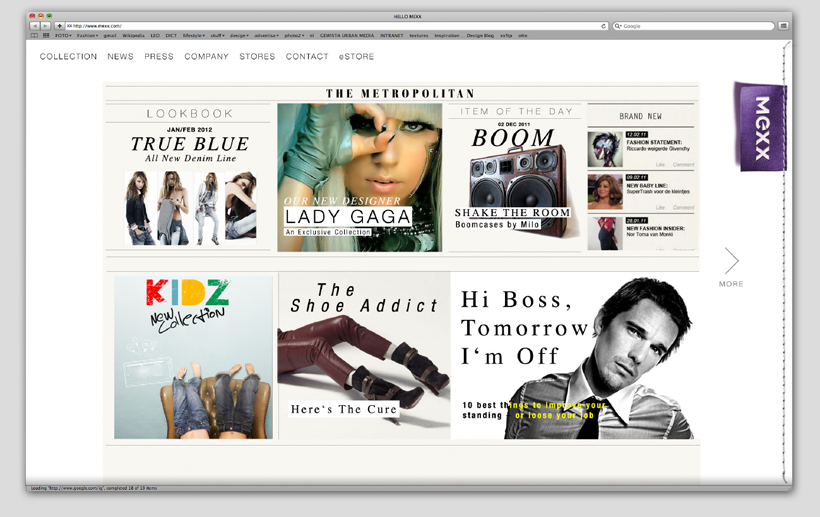Click the Google search field
The height and width of the screenshot is (517, 820).
pos(693,26)
